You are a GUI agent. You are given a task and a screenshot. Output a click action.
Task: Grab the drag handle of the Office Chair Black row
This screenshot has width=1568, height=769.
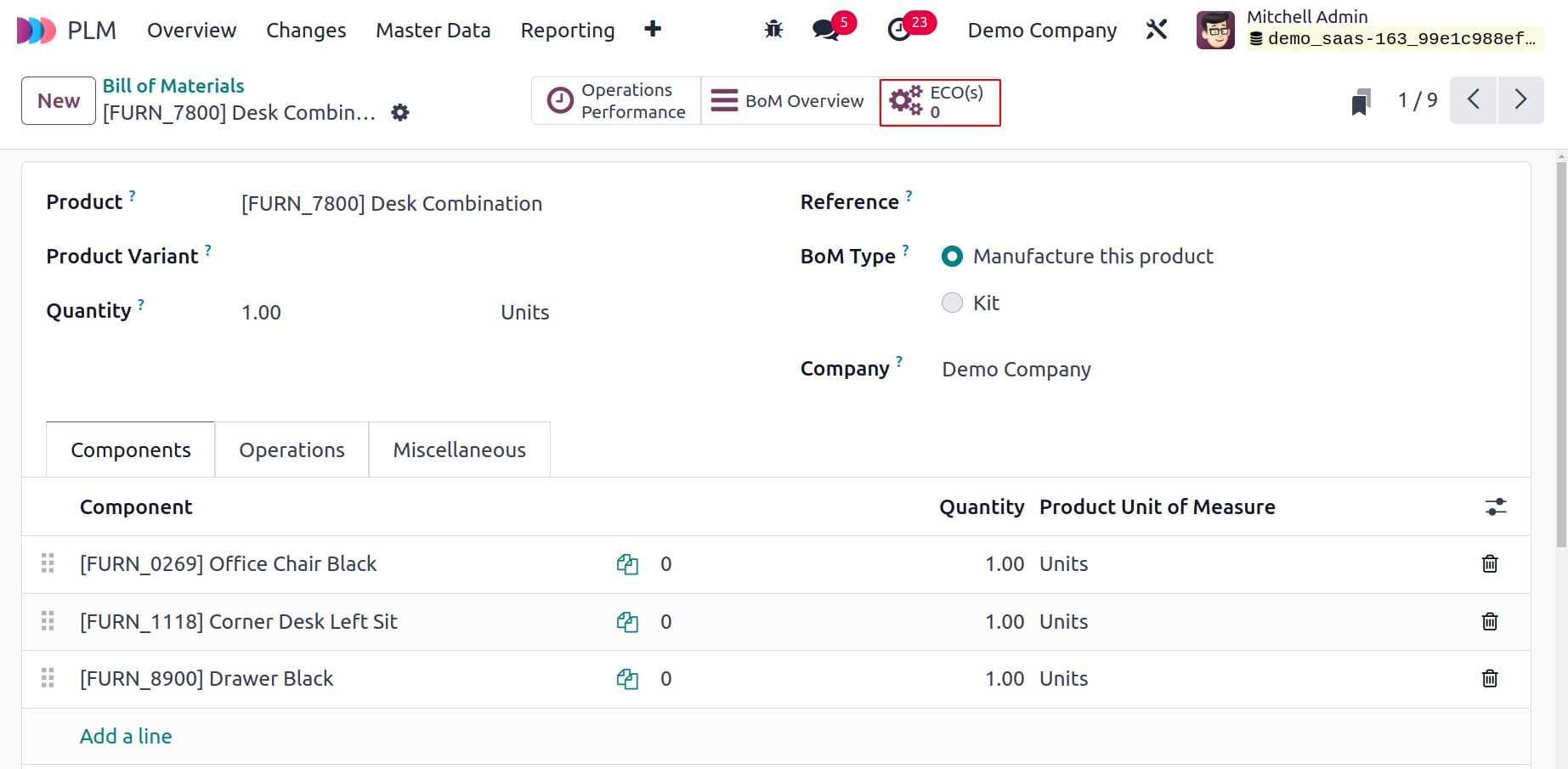pos(48,563)
